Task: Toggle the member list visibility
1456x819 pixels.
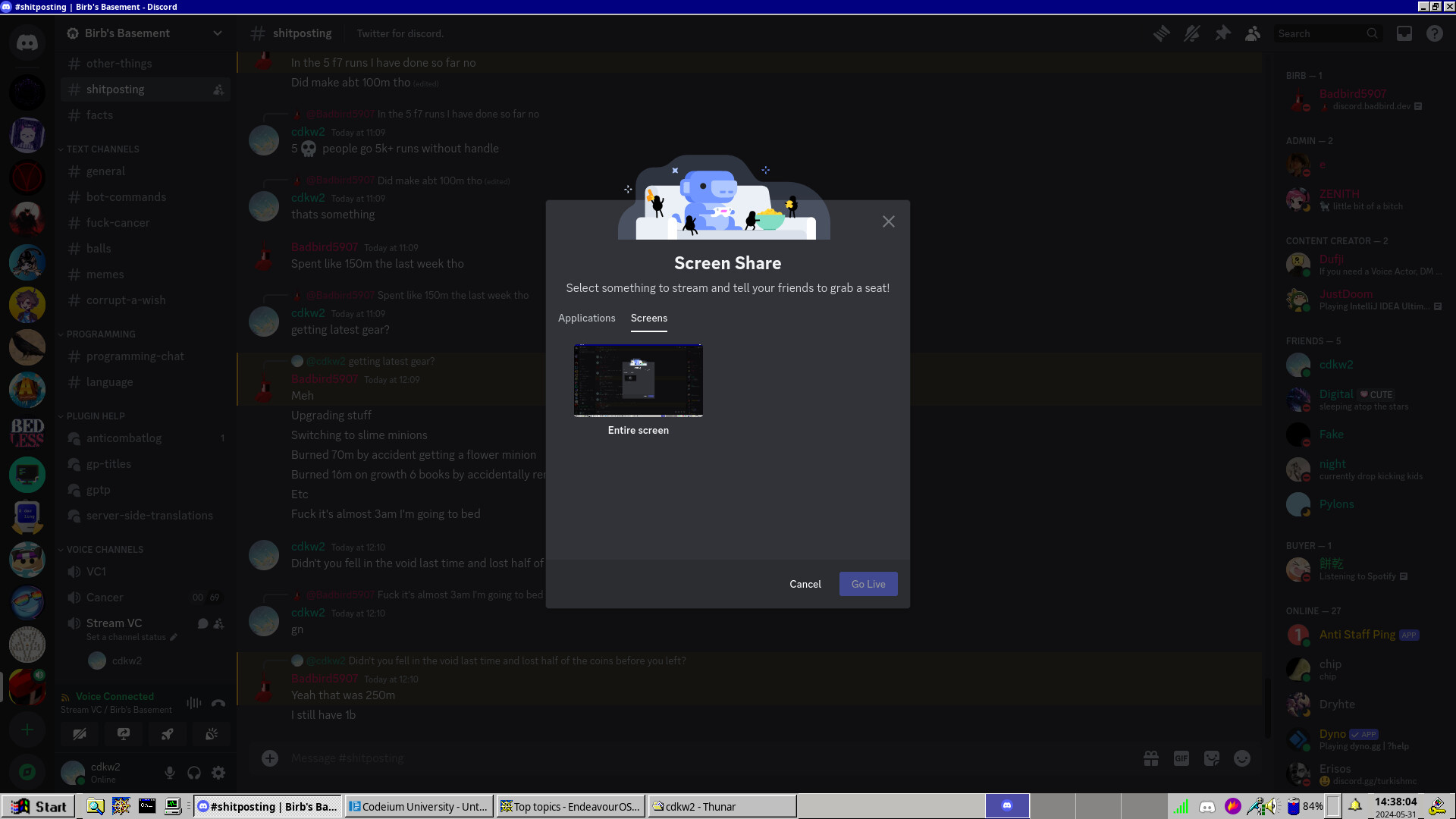Action: coord(1253,33)
